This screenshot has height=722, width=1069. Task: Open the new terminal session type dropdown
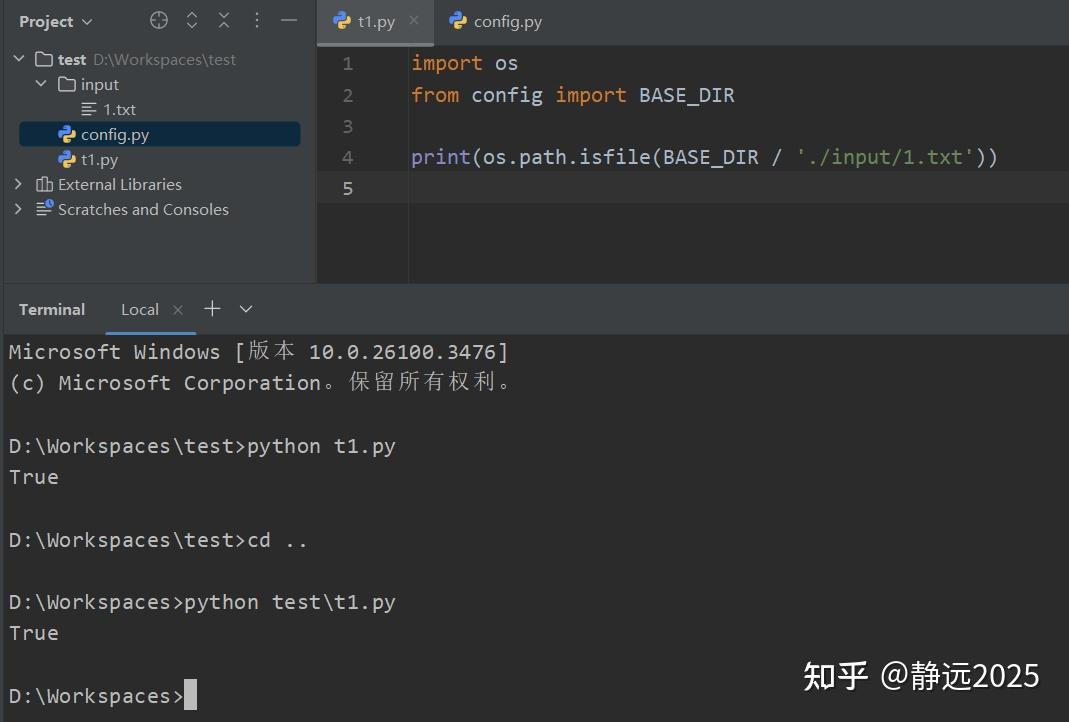click(245, 309)
